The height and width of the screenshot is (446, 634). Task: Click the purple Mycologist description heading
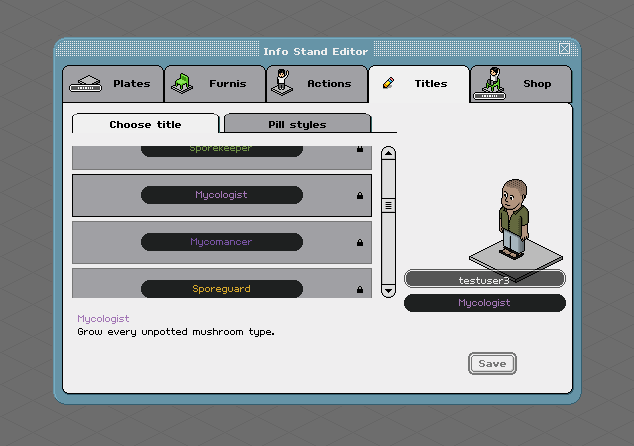pos(104,319)
